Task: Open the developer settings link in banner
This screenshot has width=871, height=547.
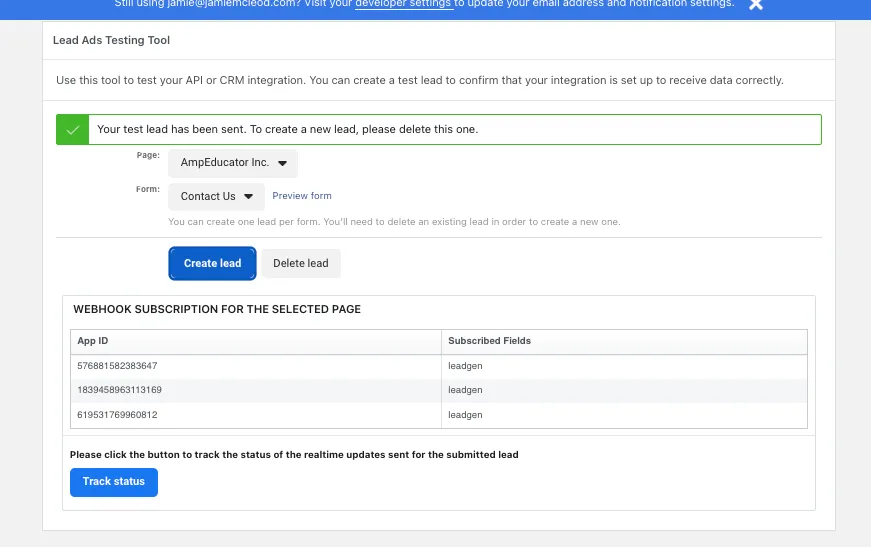Action: [x=404, y=4]
